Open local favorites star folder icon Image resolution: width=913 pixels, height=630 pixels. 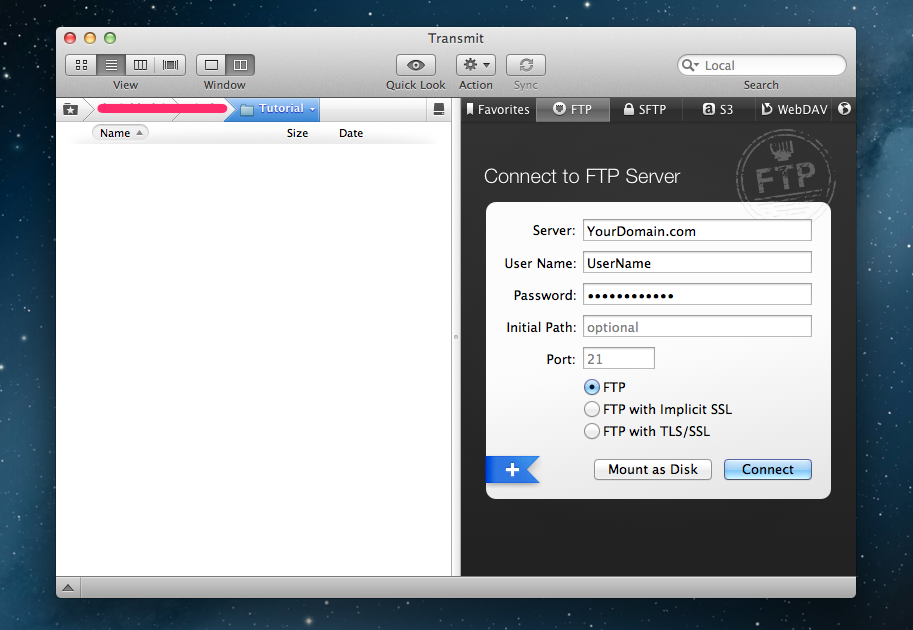pos(70,109)
